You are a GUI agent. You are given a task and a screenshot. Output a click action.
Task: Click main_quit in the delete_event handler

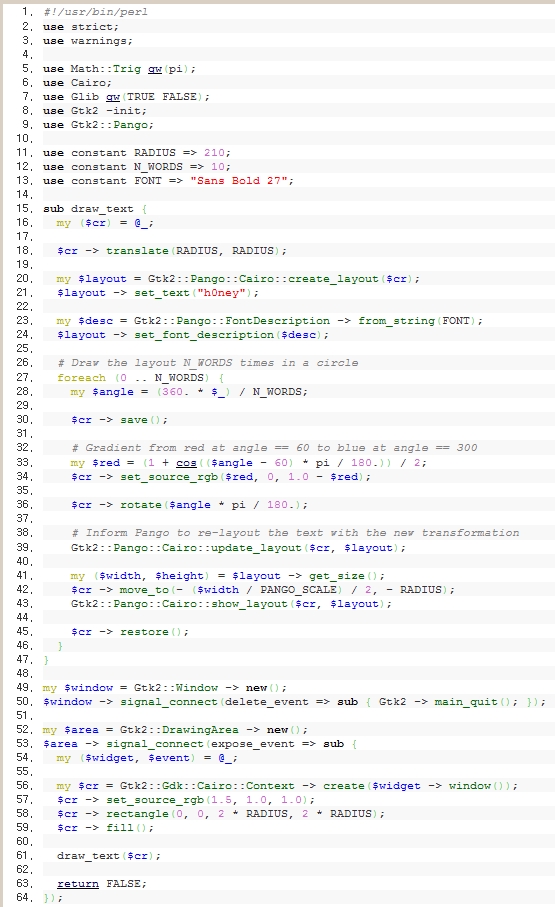tap(466, 702)
